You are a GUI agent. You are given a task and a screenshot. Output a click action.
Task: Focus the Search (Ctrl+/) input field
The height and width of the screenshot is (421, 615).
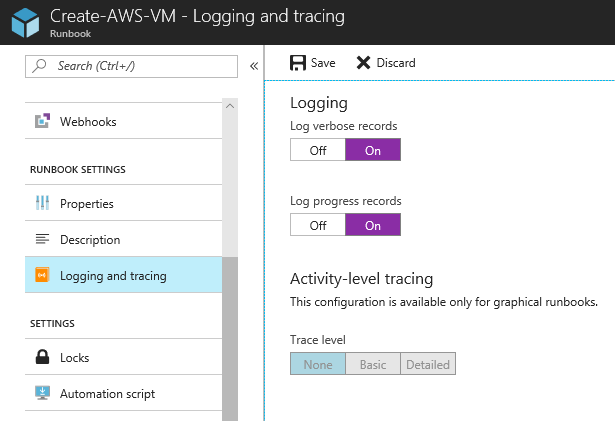[140, 66]
